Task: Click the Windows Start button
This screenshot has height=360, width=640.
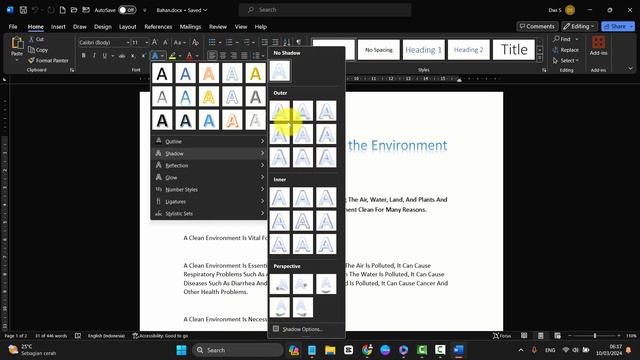Action: (181, 350)
